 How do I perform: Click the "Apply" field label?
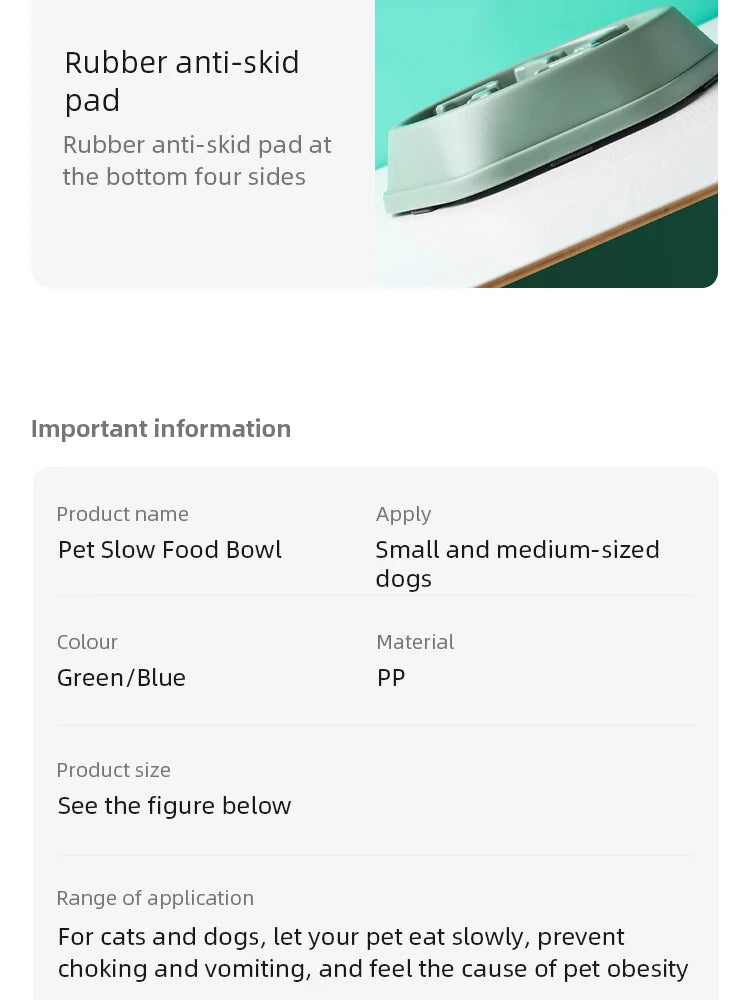click(403, 514)
